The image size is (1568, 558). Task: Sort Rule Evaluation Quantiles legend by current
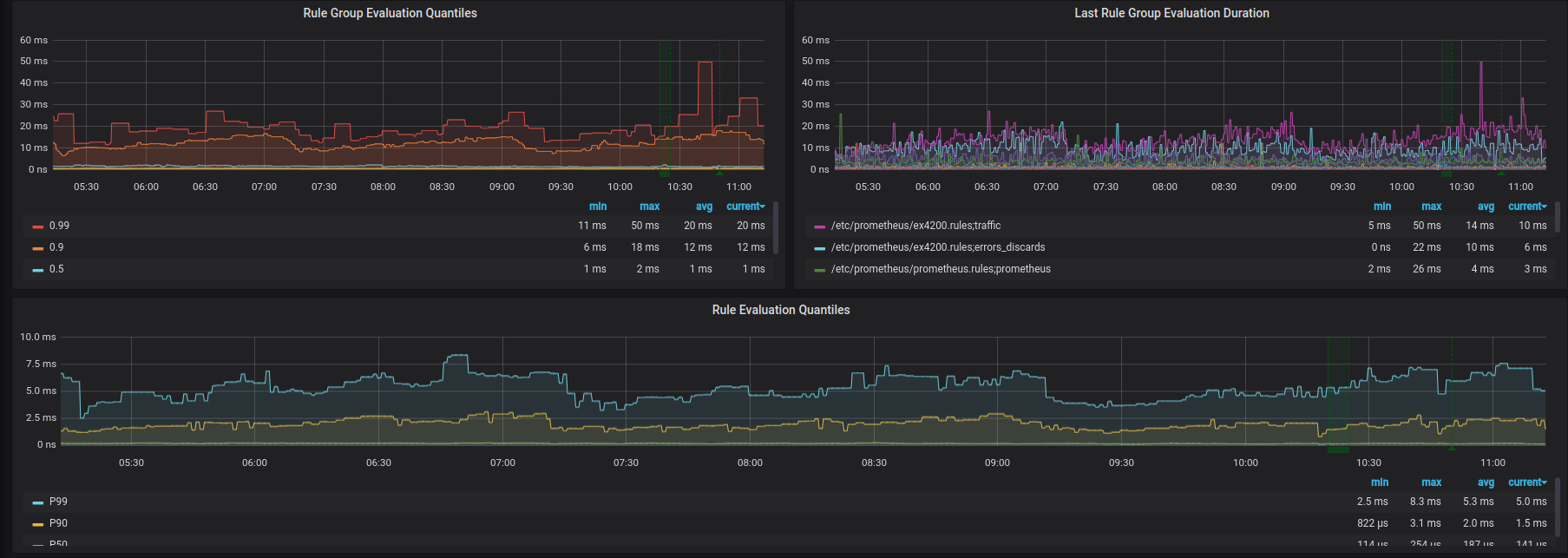click(1527, 483)
